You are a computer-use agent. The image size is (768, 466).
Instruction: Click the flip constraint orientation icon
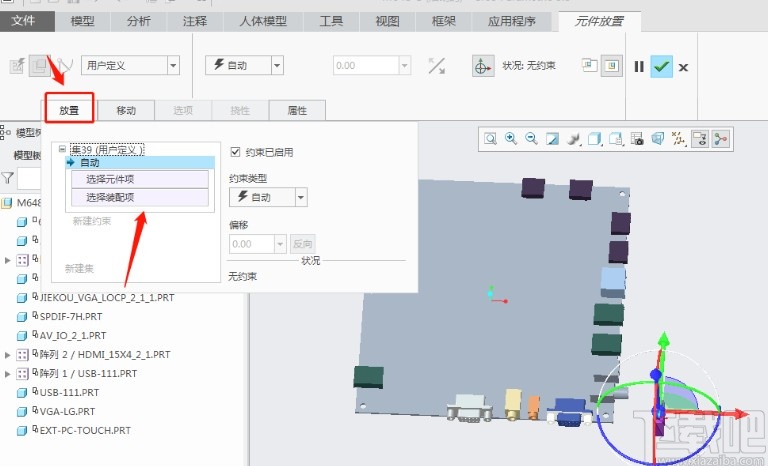coord(436,66)
